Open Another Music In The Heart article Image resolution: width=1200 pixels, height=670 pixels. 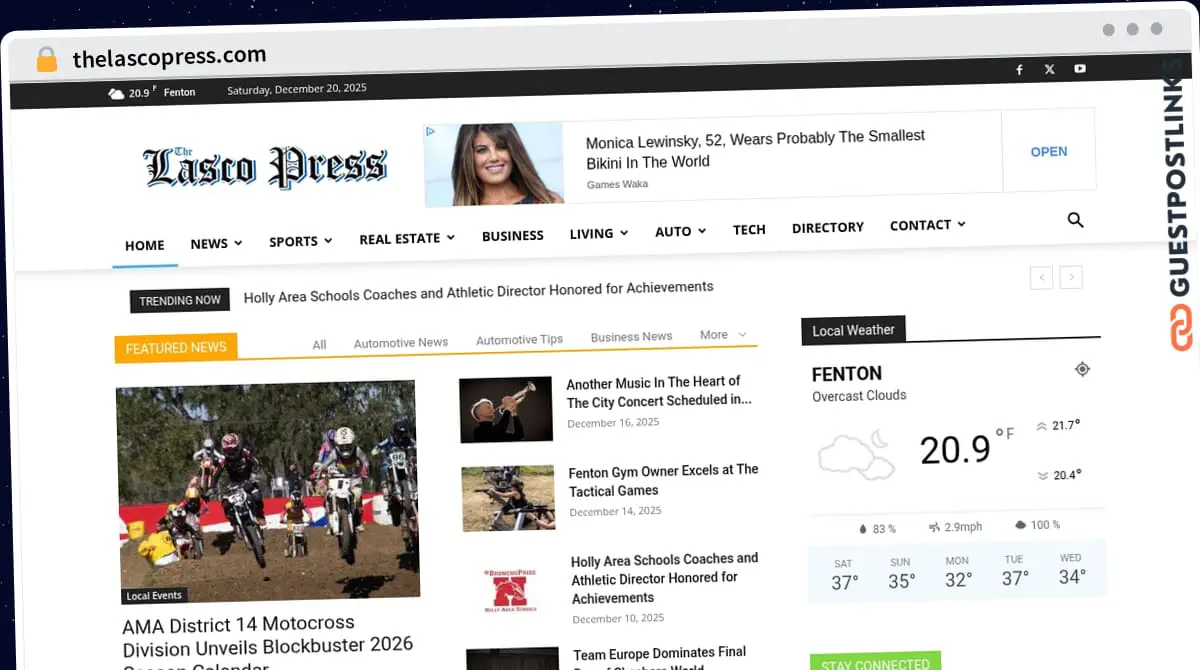click(x=659, y=391)
